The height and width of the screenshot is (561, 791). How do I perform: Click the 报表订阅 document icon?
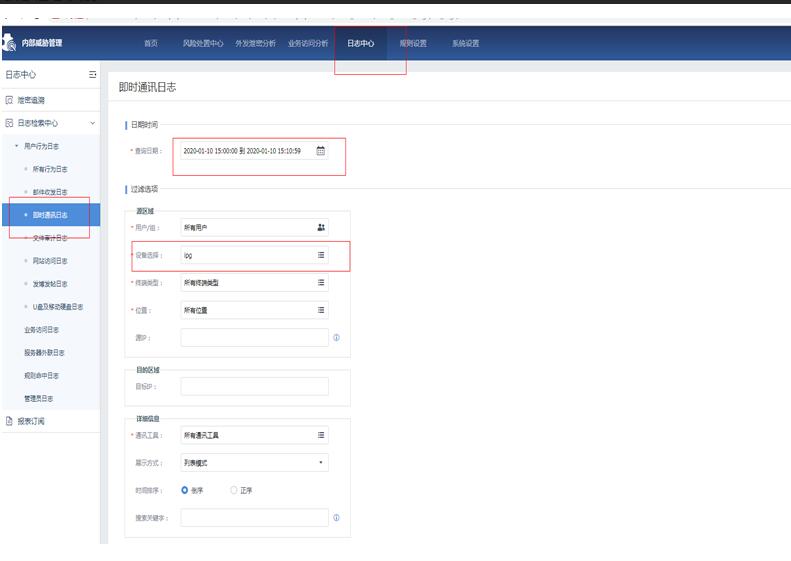point(9,421)
